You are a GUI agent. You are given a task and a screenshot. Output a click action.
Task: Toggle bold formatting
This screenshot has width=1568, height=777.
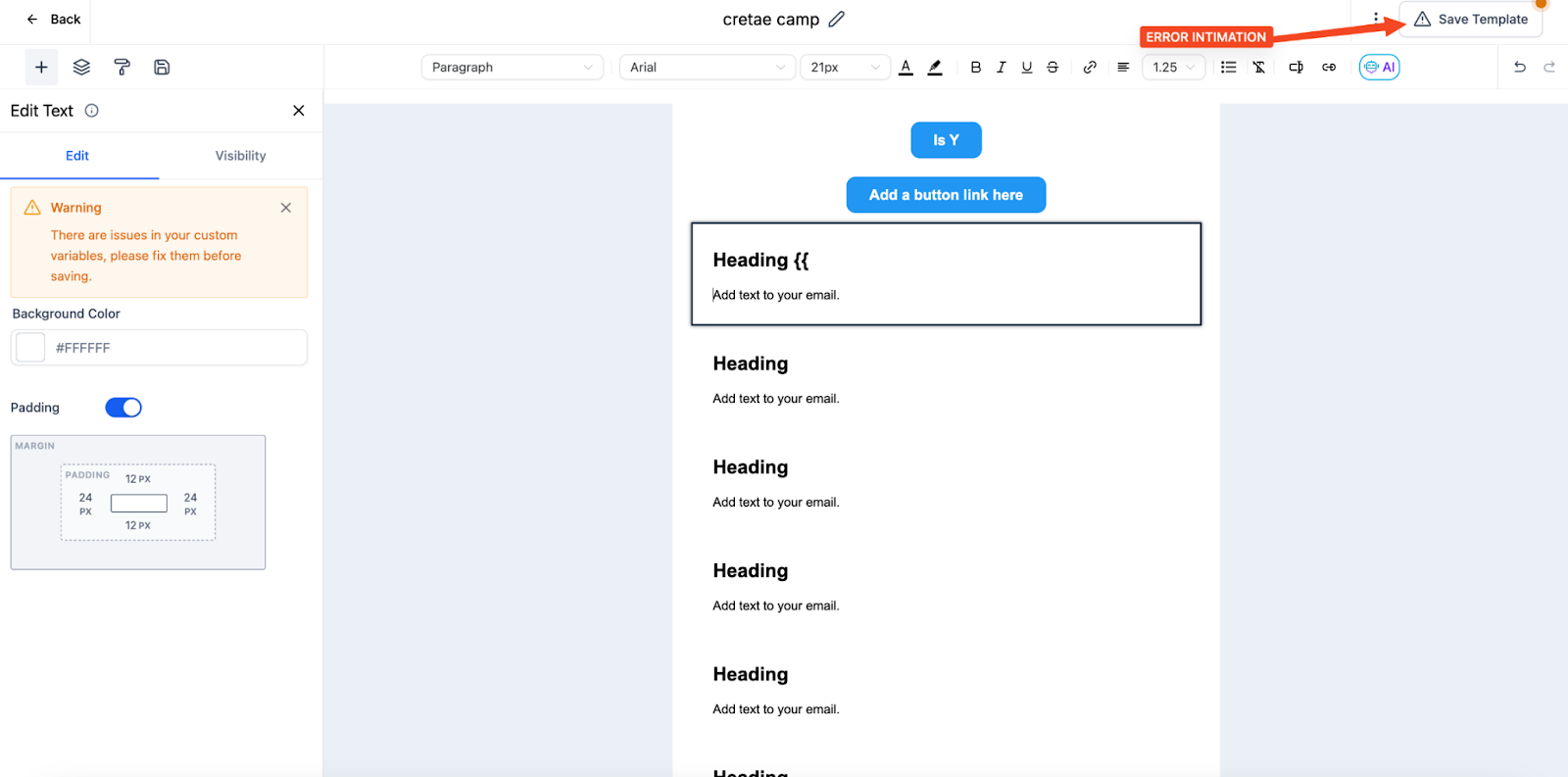click(975, 68)
